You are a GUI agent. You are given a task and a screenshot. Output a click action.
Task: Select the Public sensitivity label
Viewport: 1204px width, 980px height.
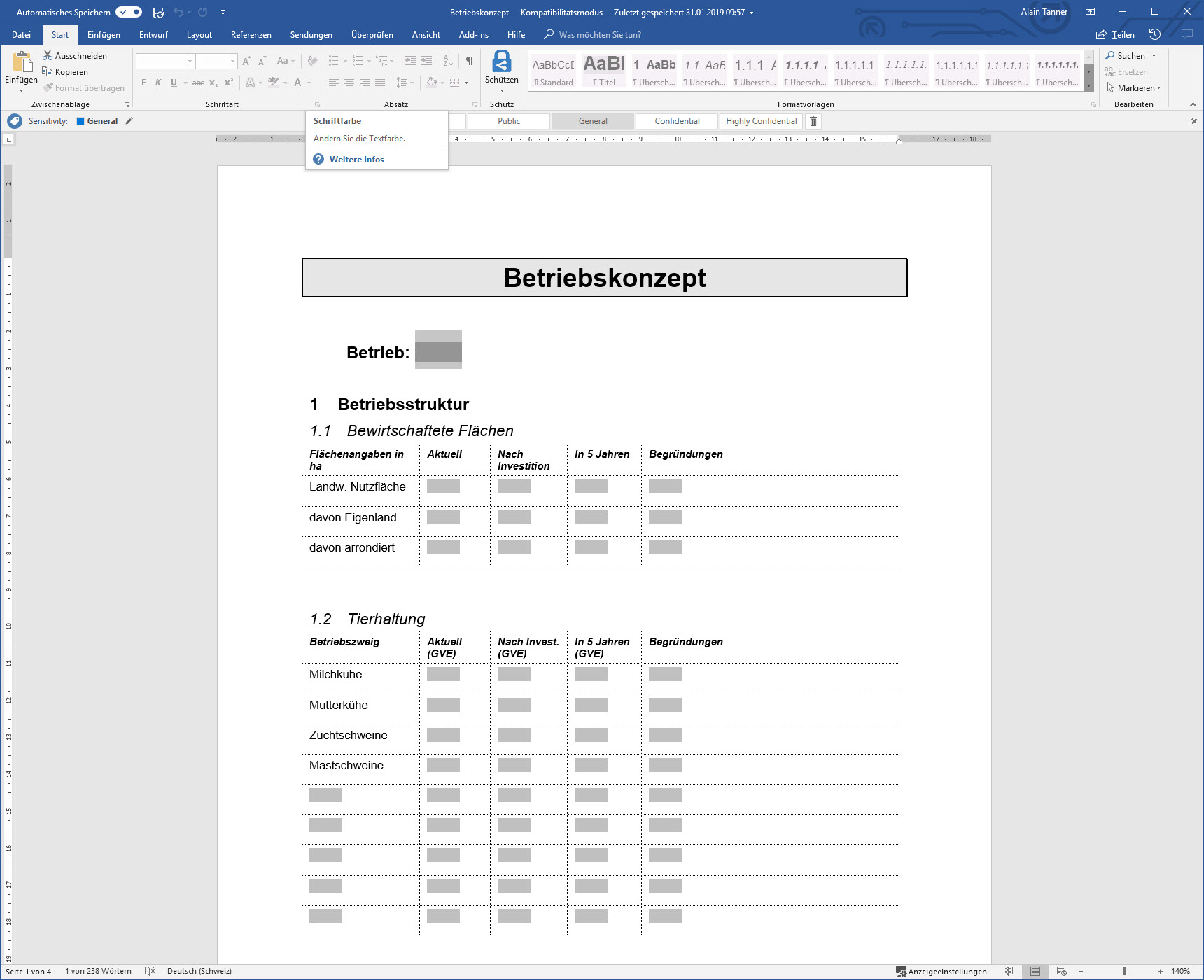point(509,121)
